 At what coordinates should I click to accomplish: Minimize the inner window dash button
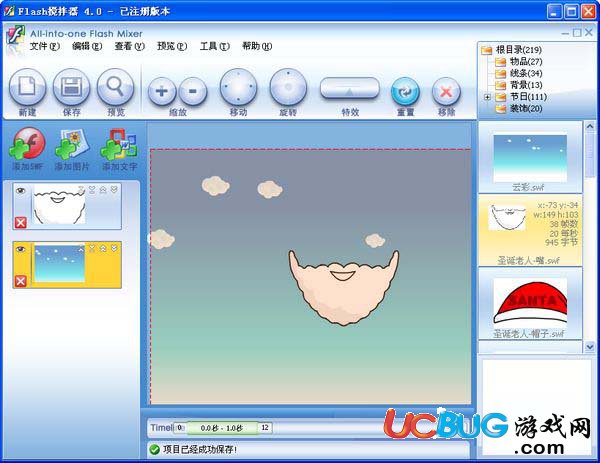pos(565,33)
